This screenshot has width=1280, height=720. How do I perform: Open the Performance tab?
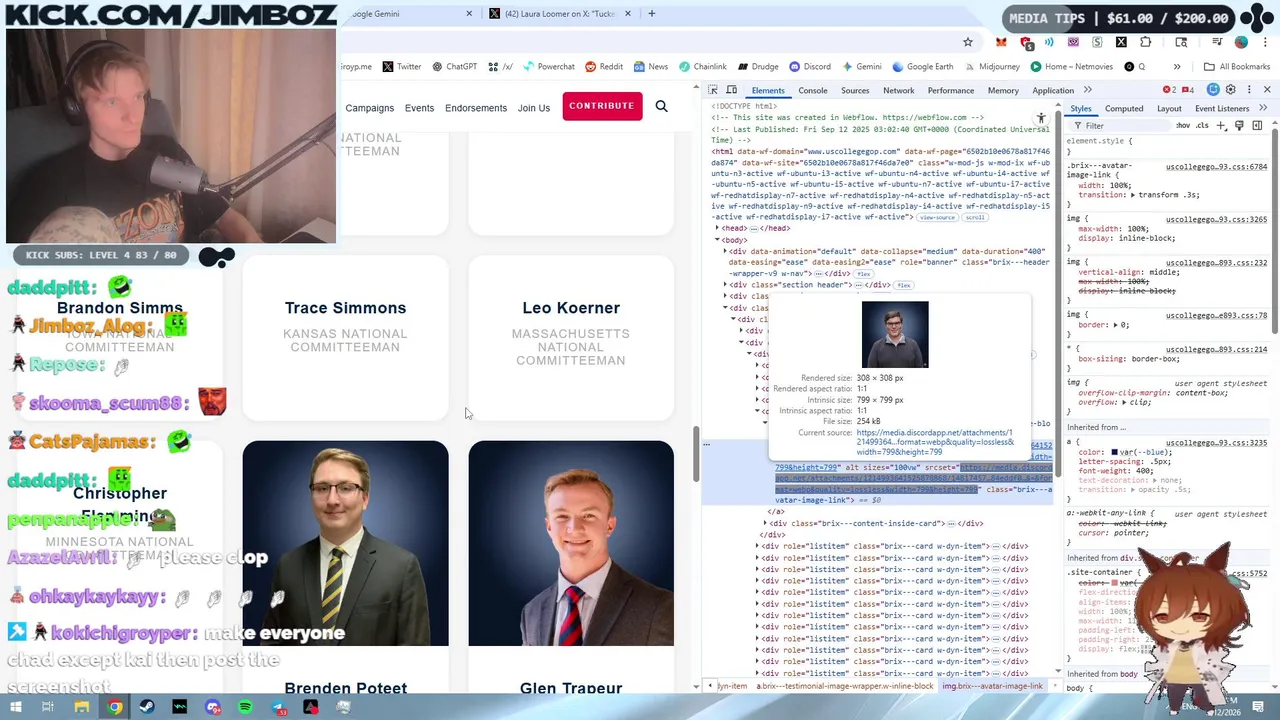950,90
